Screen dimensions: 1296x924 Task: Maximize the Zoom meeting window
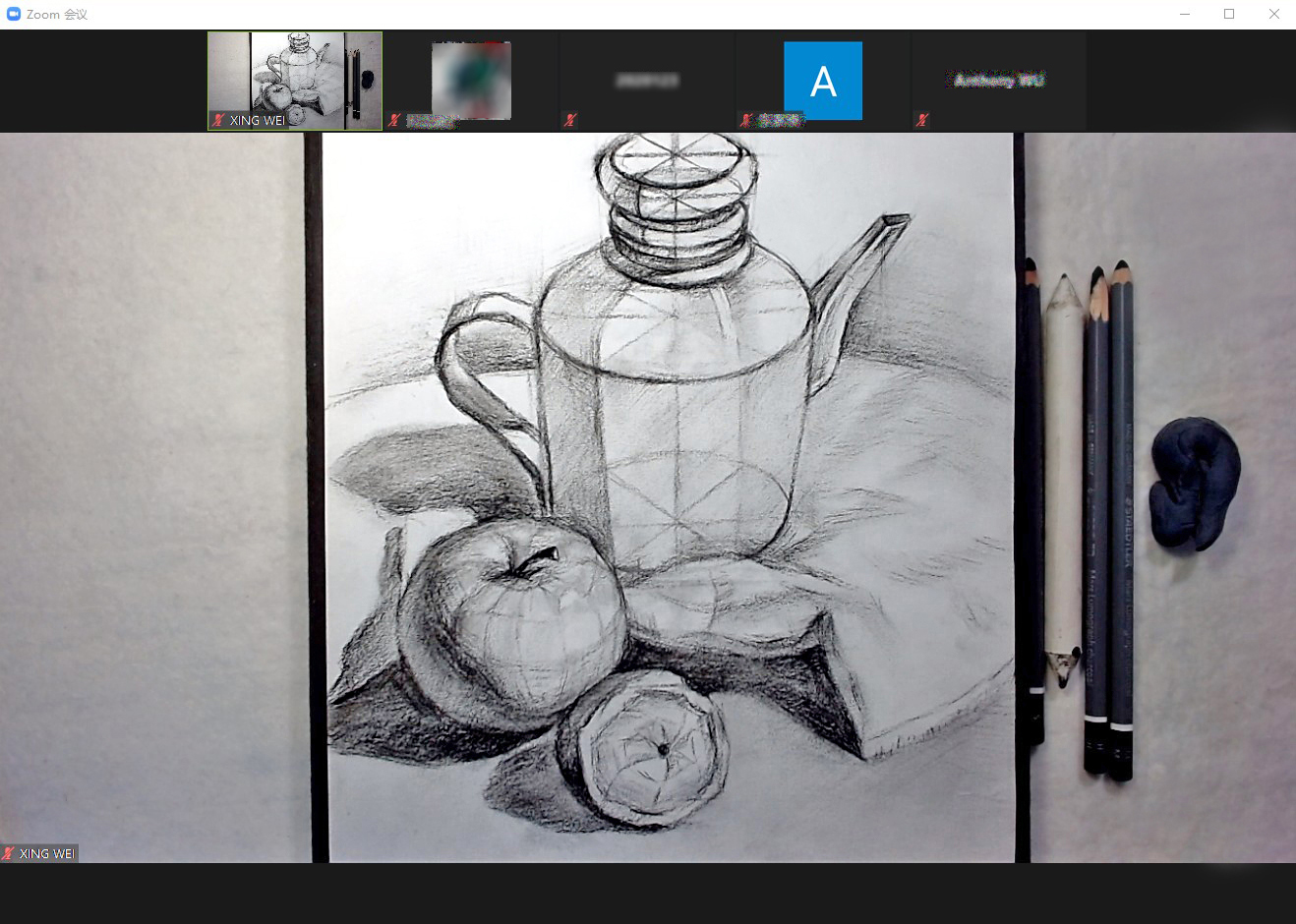pos(1229,14)
